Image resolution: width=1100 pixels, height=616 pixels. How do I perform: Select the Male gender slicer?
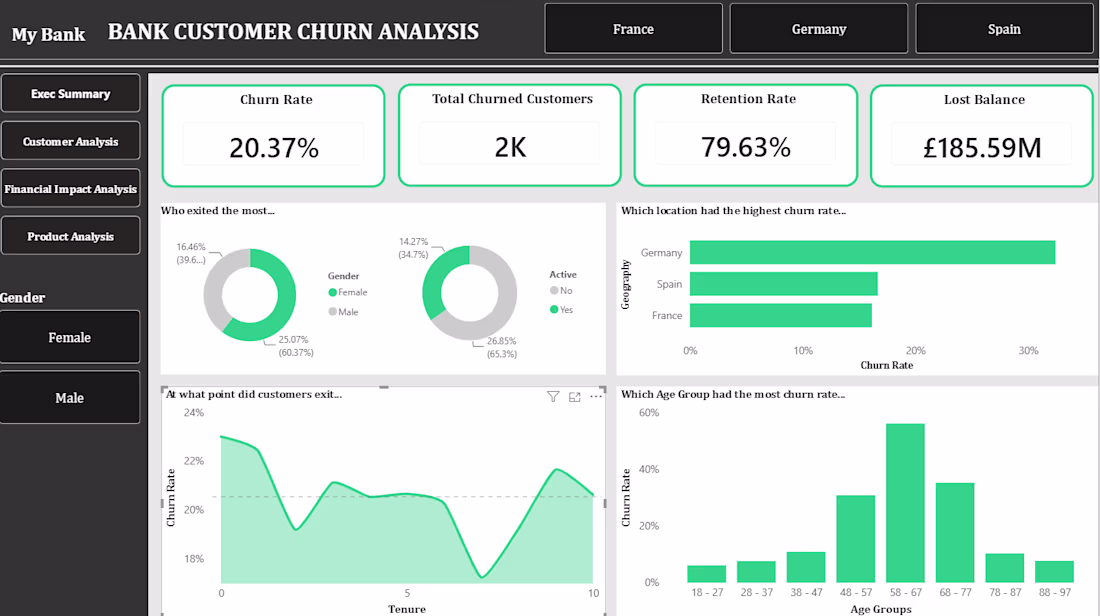tap(69, 398)
